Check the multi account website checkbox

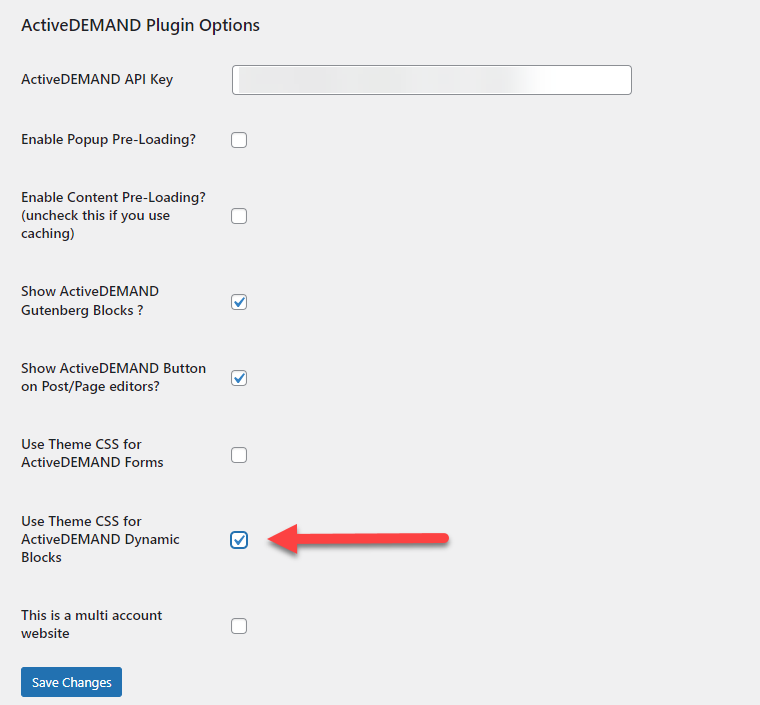point(239,626)
